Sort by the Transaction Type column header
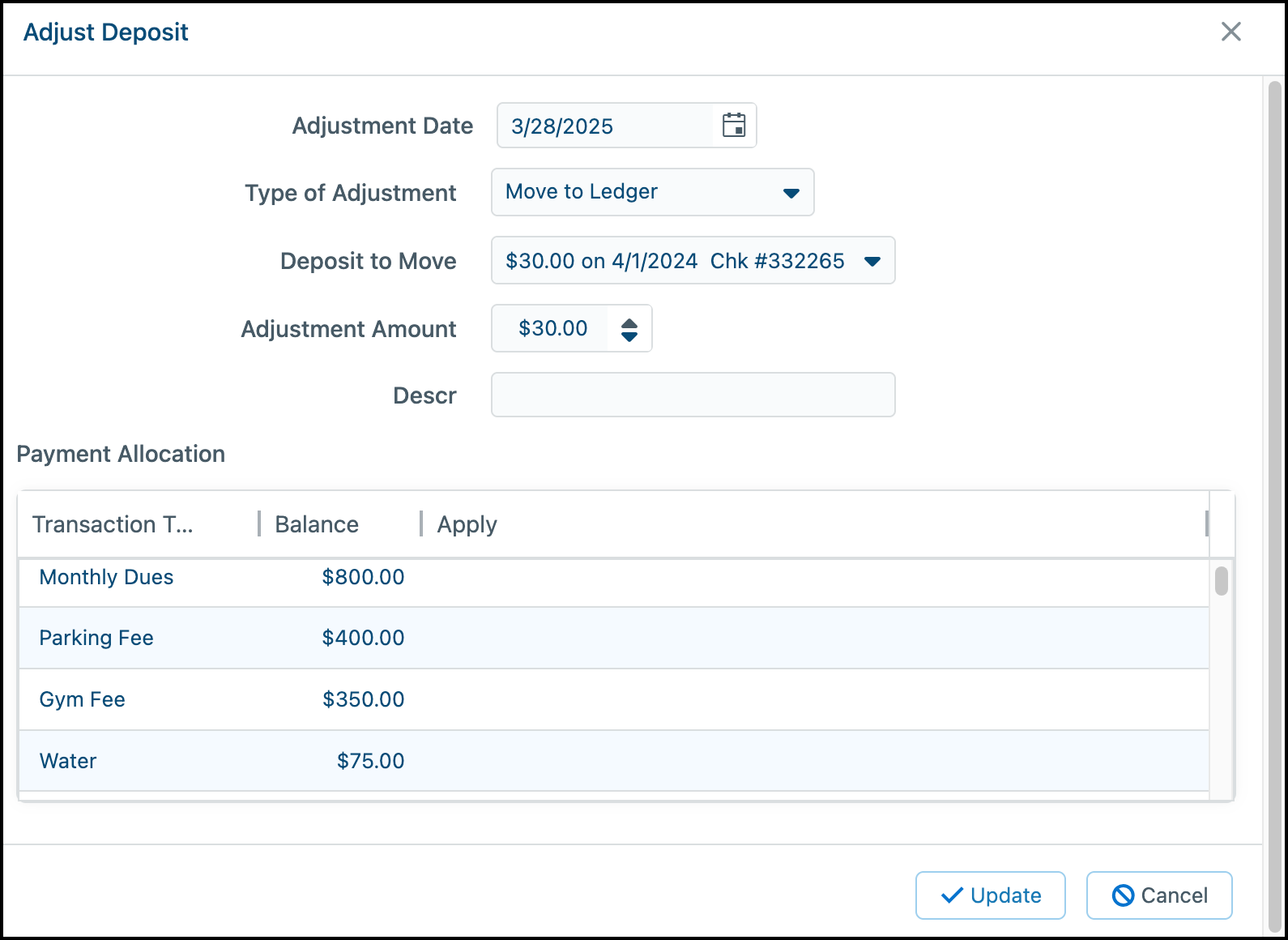 138,524
